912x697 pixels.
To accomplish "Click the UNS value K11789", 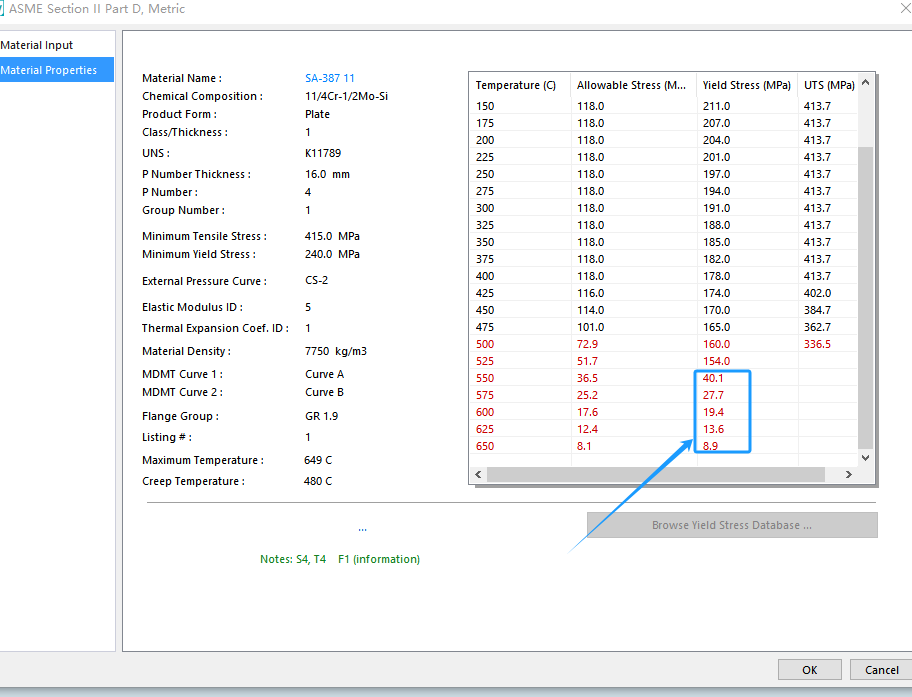I will point(323,153).
